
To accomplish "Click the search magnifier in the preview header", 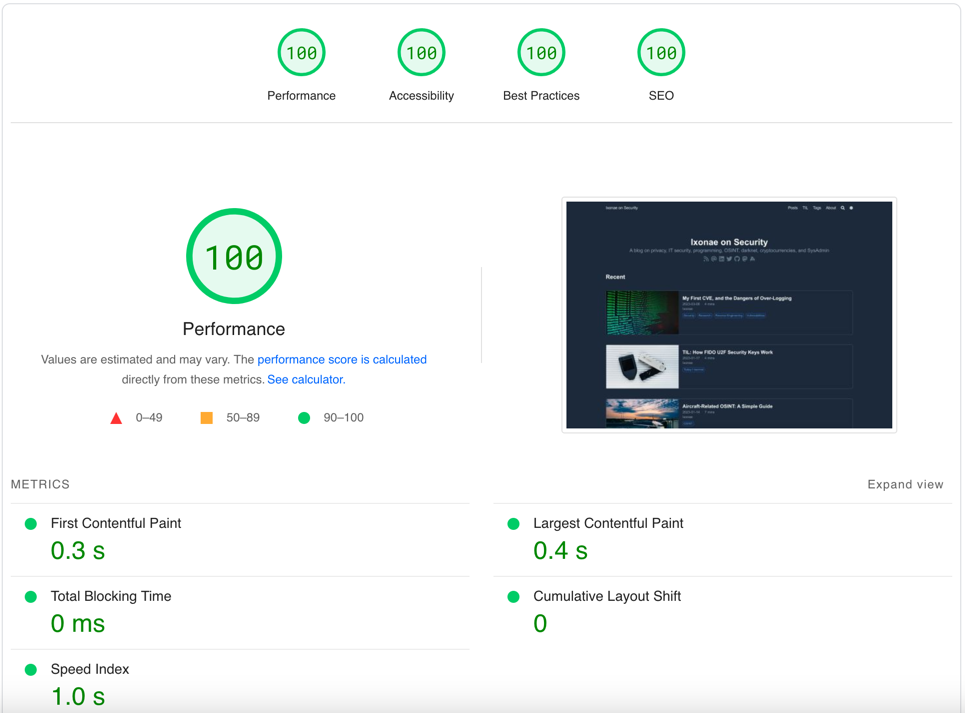I will point(842,208).
